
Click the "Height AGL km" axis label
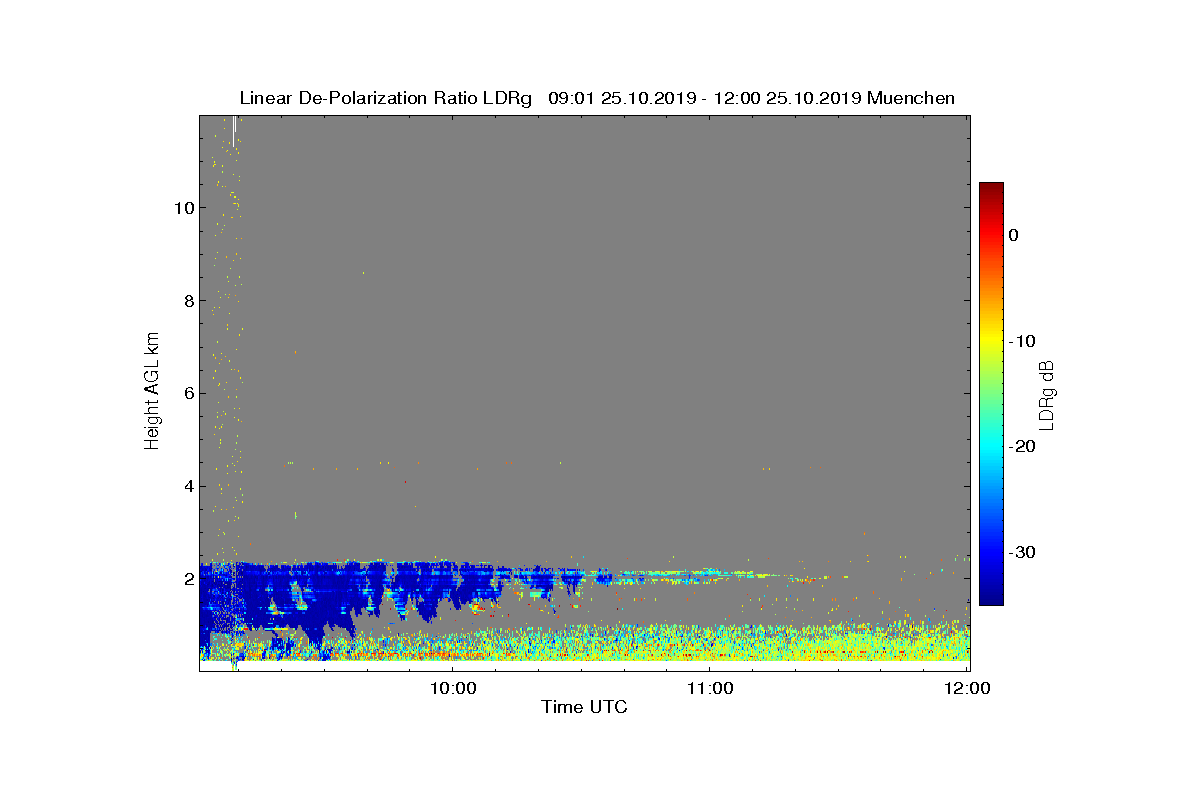point(152,391)
